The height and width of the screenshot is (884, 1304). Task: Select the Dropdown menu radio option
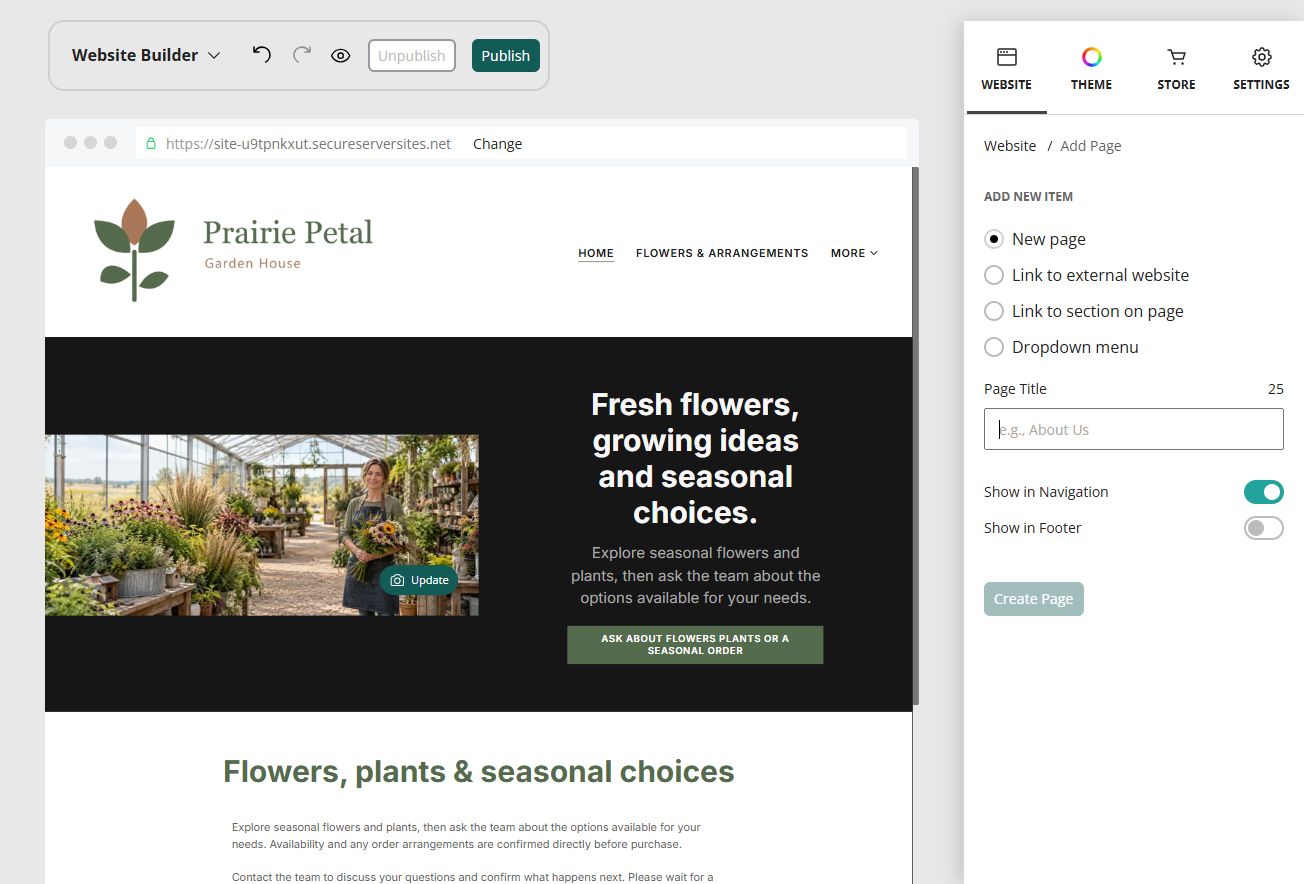(x=994, y=347)
